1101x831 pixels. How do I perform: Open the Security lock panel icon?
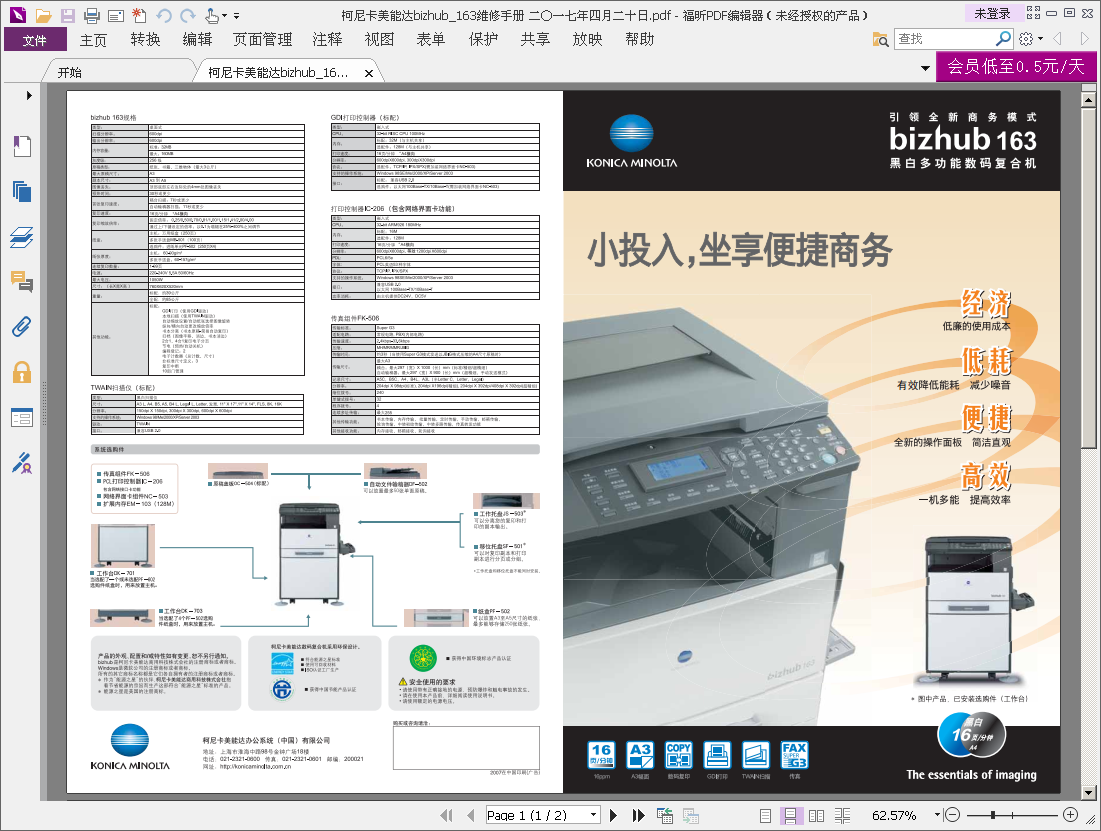pos(22,372)
